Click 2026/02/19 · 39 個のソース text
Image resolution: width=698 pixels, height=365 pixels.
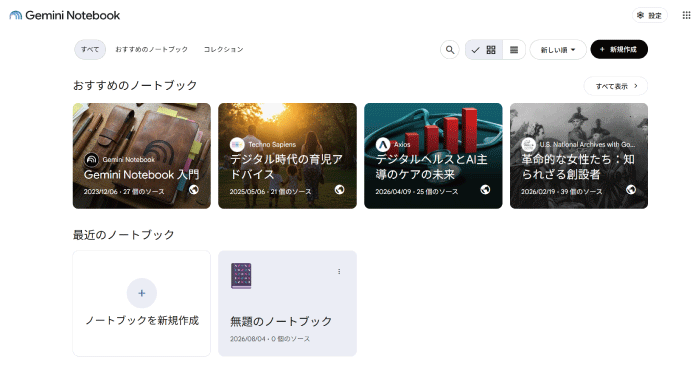pos(561,192)
